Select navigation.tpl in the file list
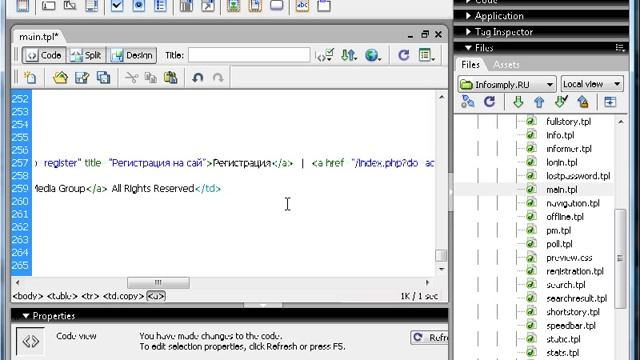Viewport: 640px width, 360px height. coord(573,203)
